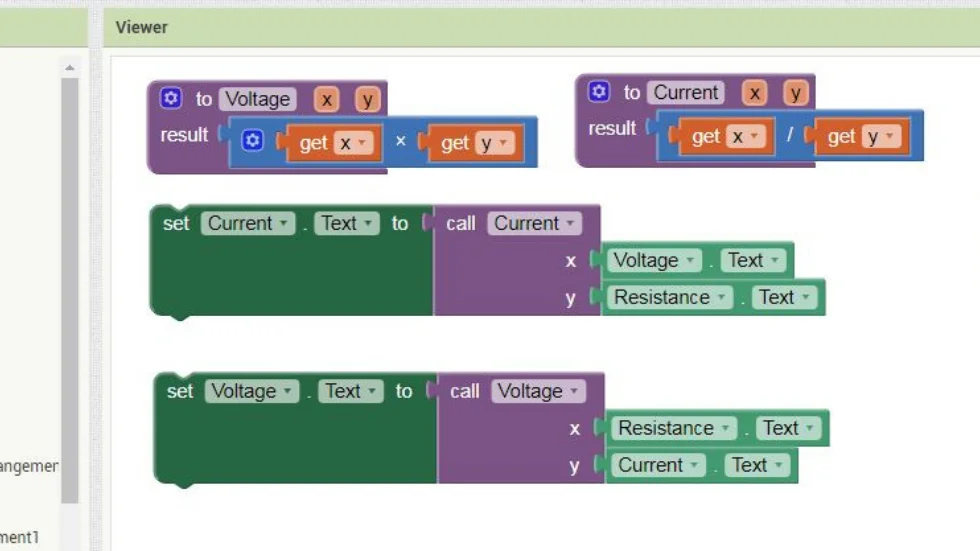Click the gear icon on the multiplication block
980x551 pixels.
pos(252,141)
